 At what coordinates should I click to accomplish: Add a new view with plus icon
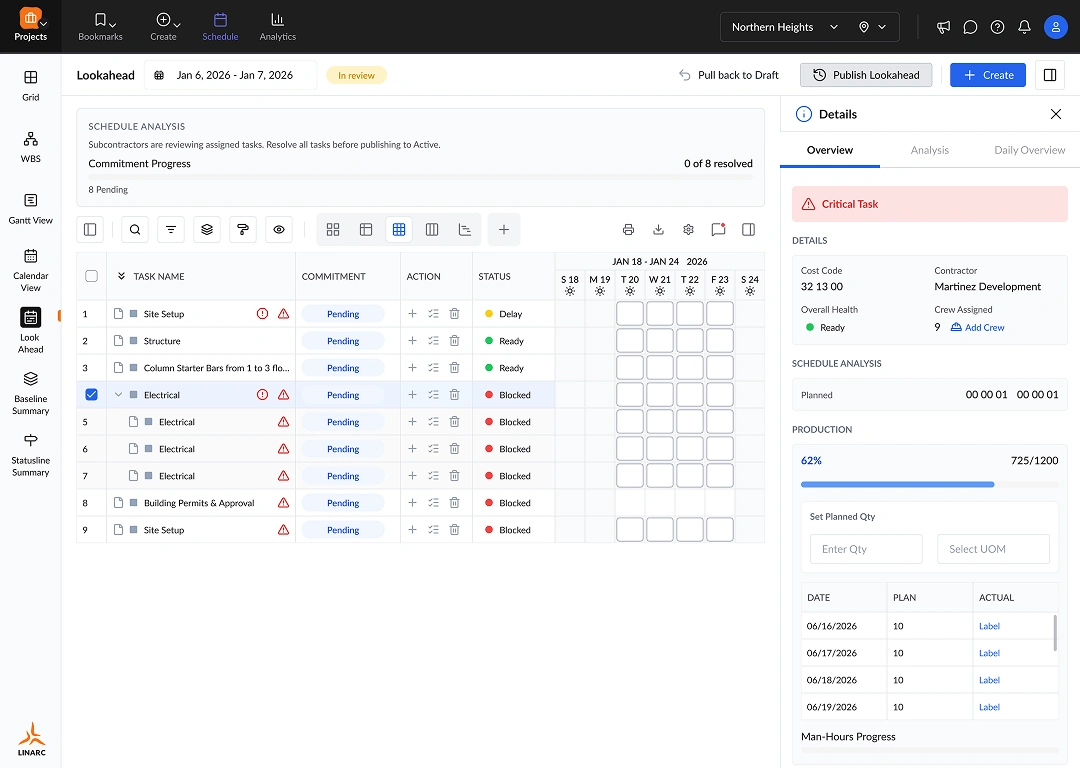coord(504,229)
